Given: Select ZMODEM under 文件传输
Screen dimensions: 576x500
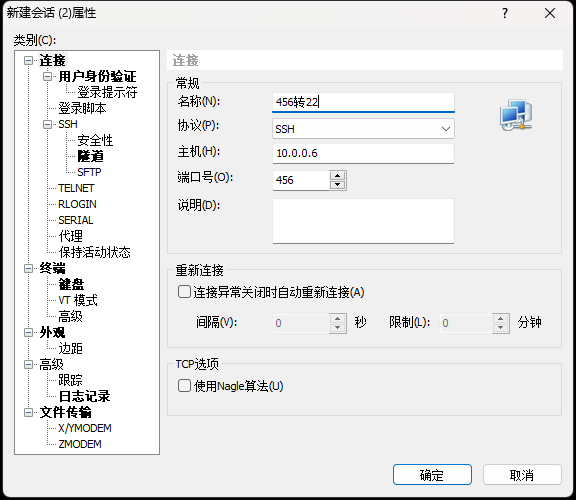Looking at the screenshot, I should (80, 444).
